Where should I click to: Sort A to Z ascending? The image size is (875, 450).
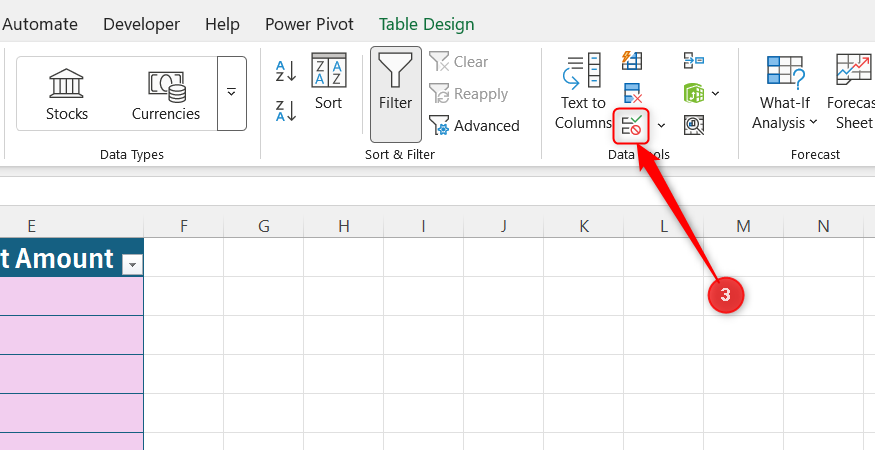pos(286,71)
